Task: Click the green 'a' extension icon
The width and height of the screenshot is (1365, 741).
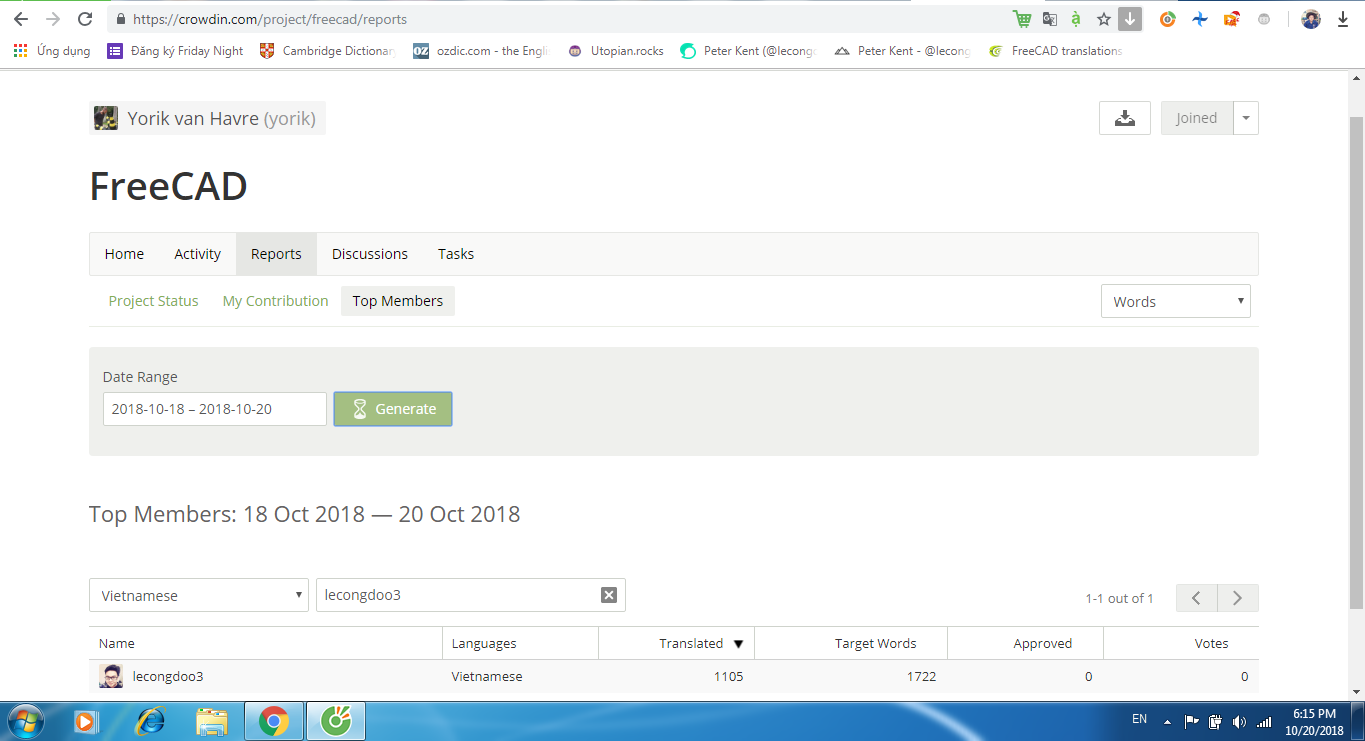Action: point(1076,19)
